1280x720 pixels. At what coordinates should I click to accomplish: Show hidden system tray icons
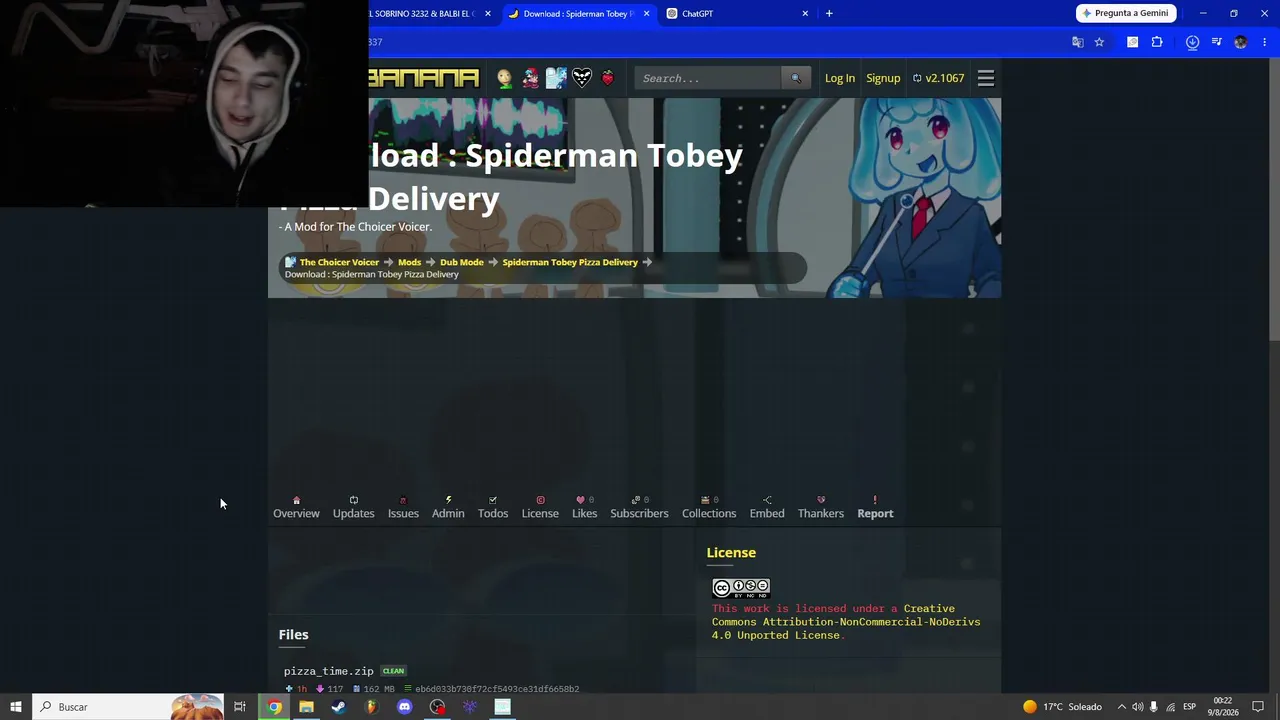pos(1121,707)
